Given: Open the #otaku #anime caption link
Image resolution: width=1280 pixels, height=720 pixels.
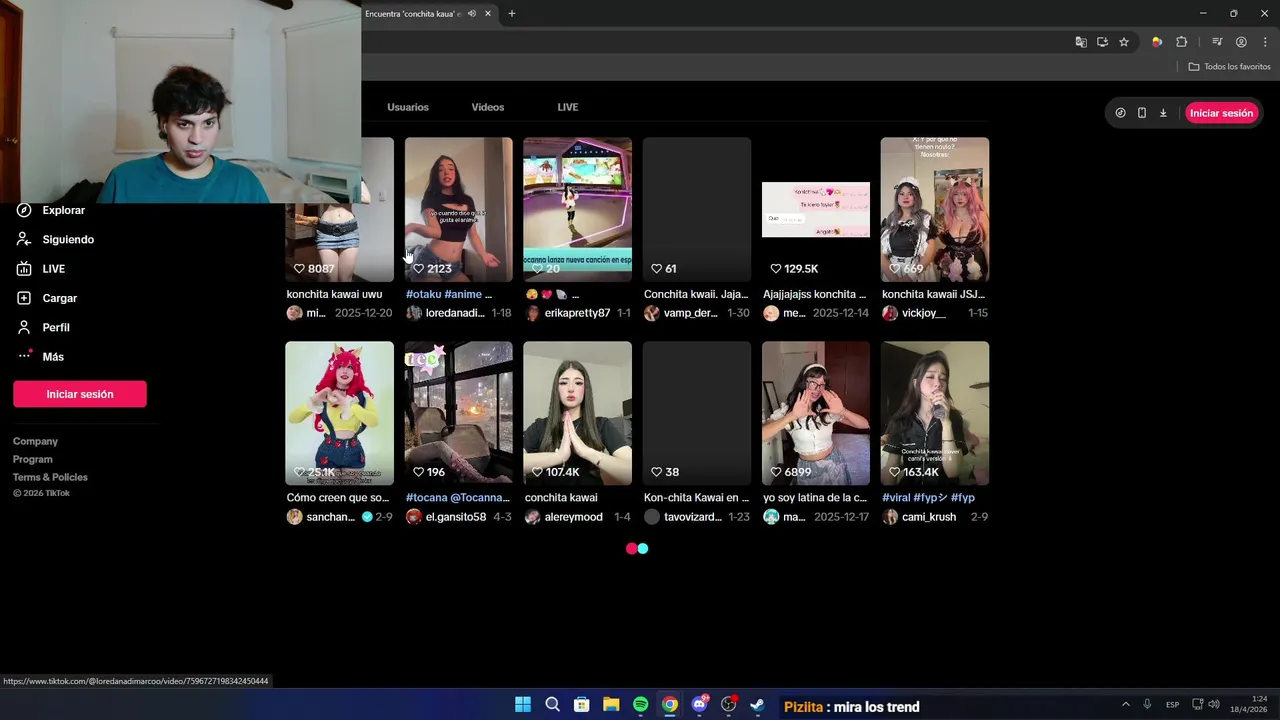Looking at the screenshot, I should (449, 295).
